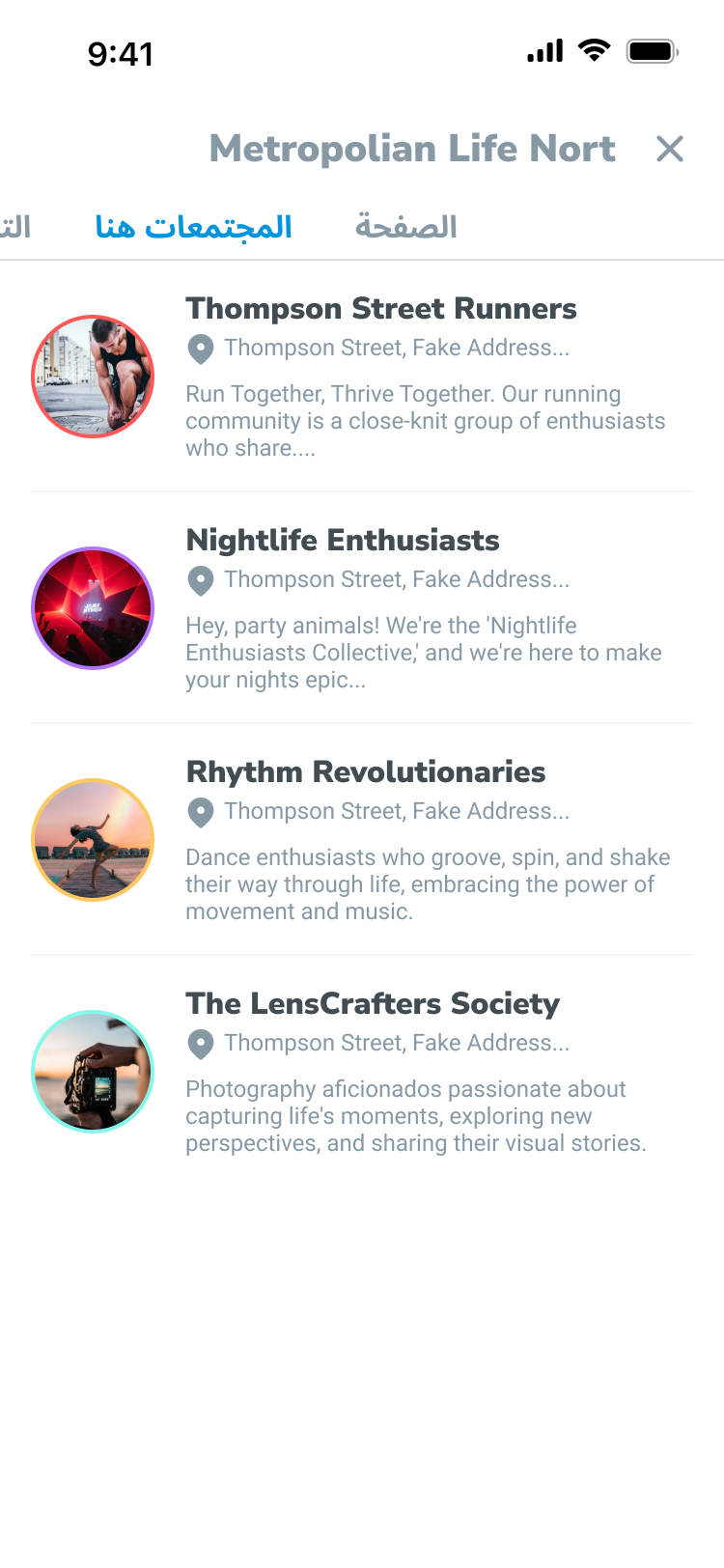Tap location pin under The LensCrafters Society
The image size is (724, 1568).
tap(200, 1044)
